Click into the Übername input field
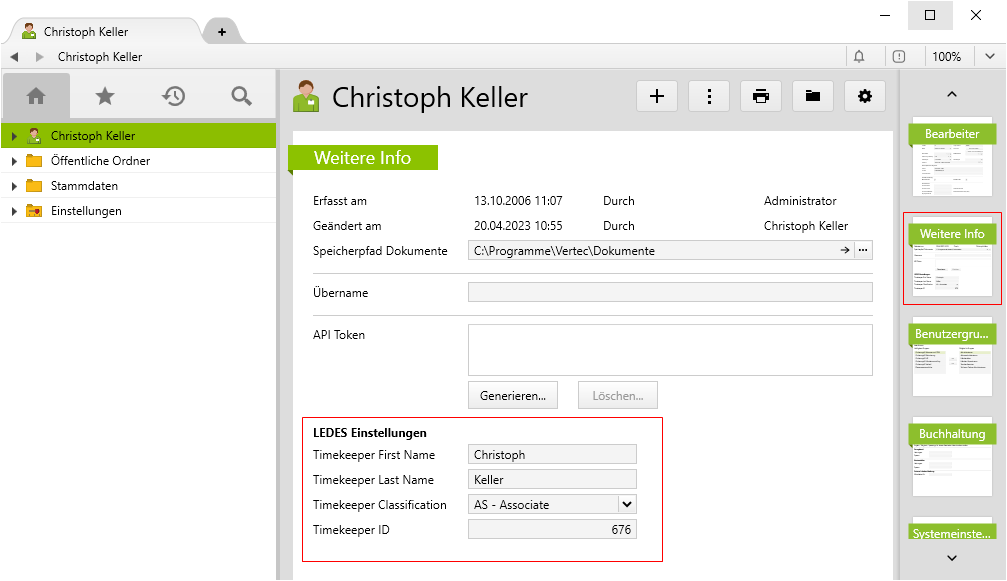Viewport: 1007px width, 581px height. pos(670,293)
